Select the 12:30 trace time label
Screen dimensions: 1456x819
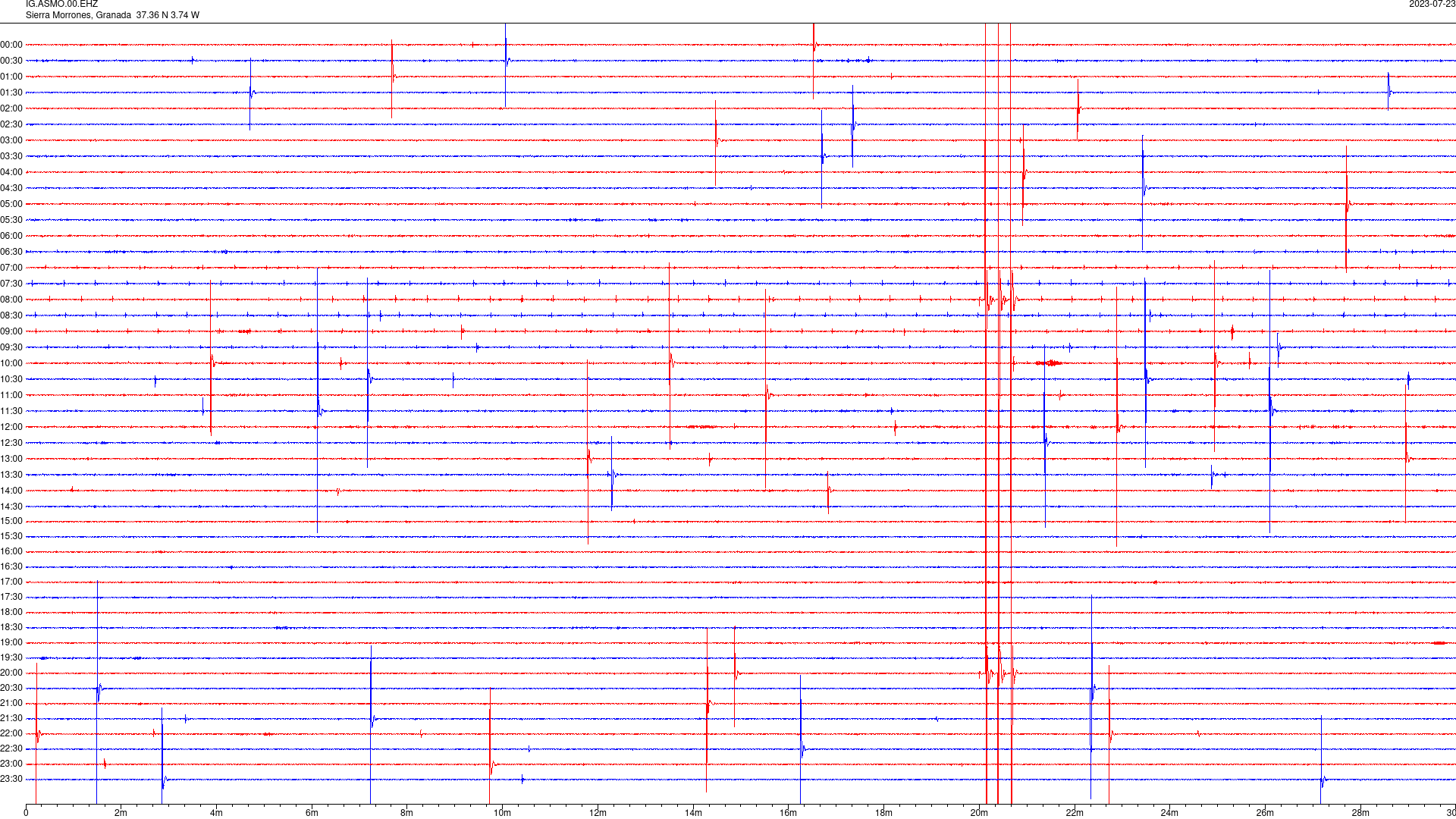(11, 443)
